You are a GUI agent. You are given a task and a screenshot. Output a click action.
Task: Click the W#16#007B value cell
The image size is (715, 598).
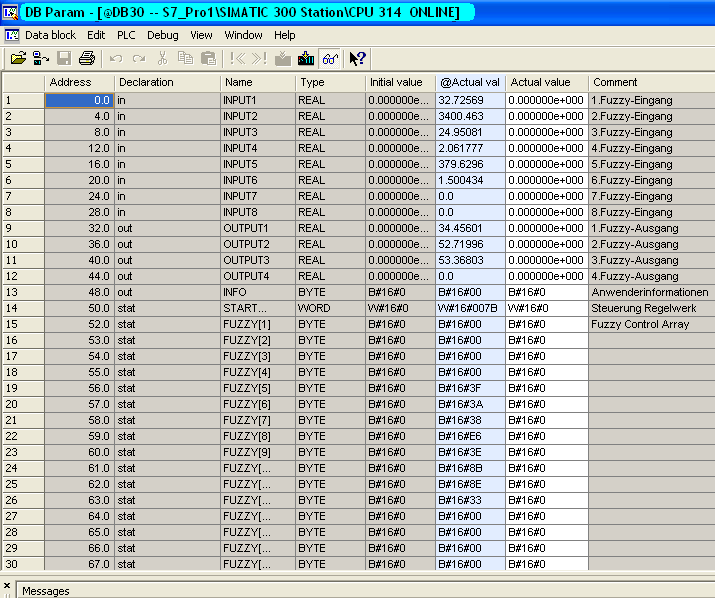[x=471, y=308]
